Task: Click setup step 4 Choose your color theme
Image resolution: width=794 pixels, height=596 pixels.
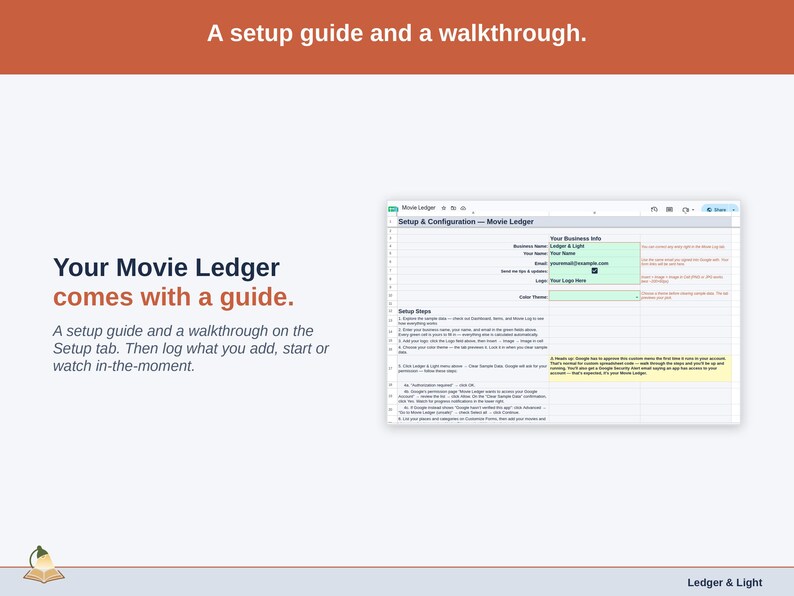Action: click(472, 349)
